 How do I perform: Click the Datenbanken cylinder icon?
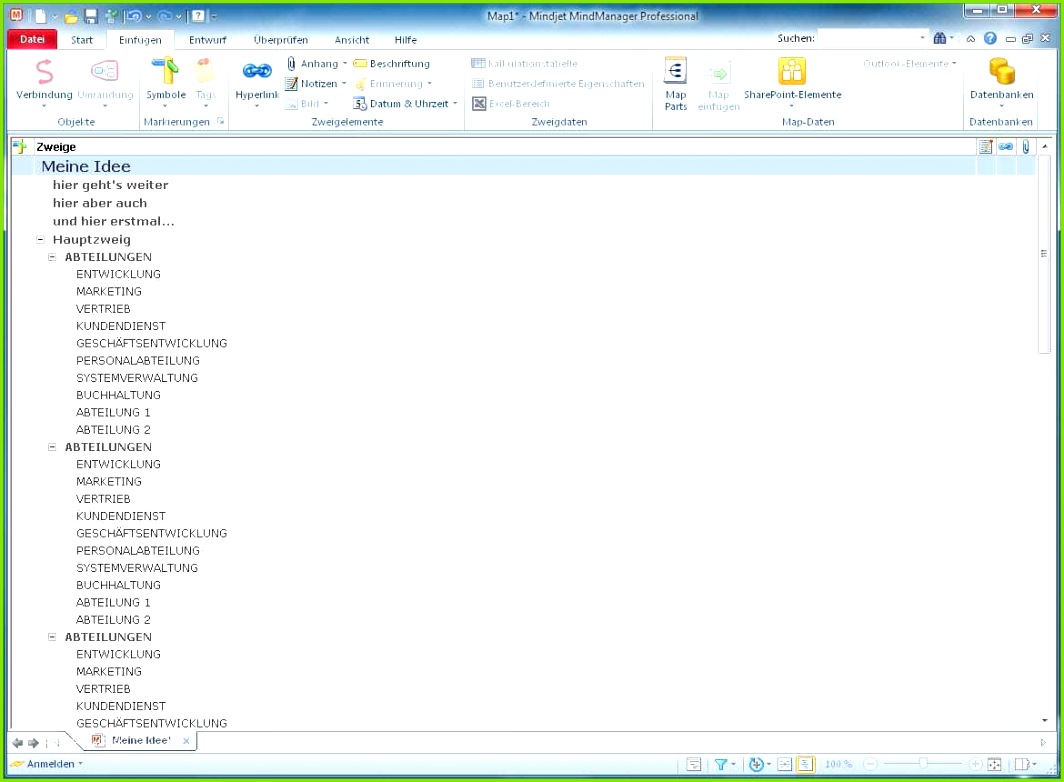(x=1002, y=71)
